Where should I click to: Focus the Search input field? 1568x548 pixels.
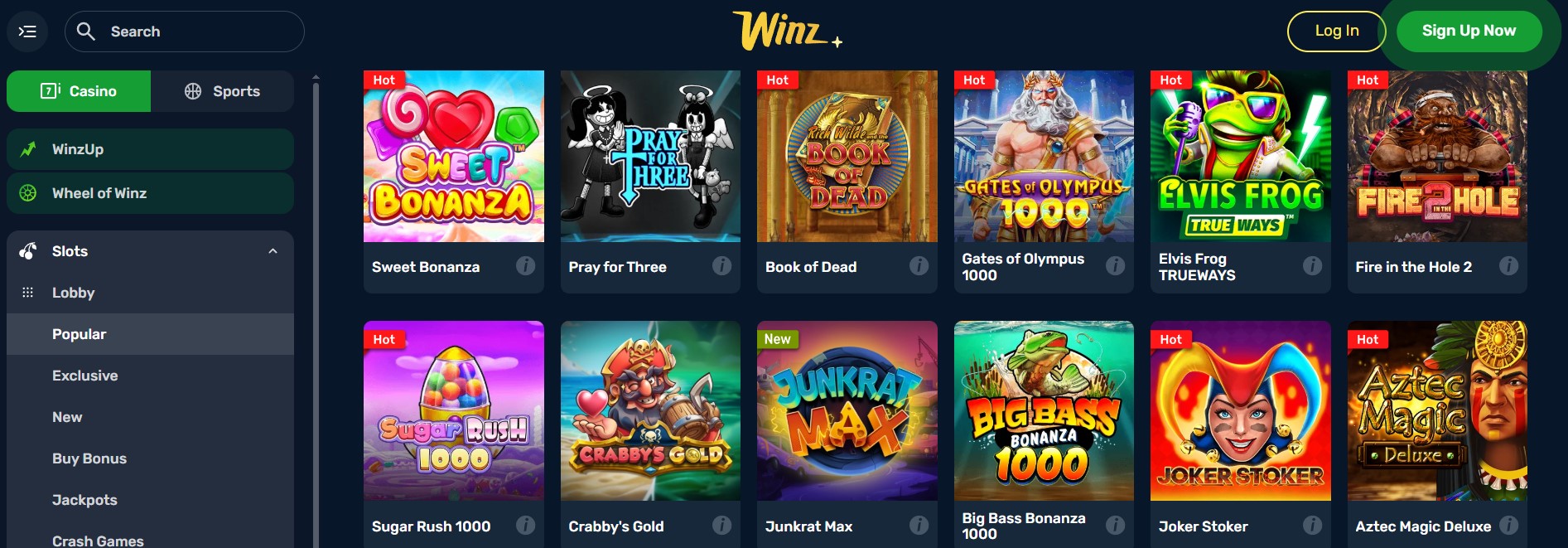[184, 32]
